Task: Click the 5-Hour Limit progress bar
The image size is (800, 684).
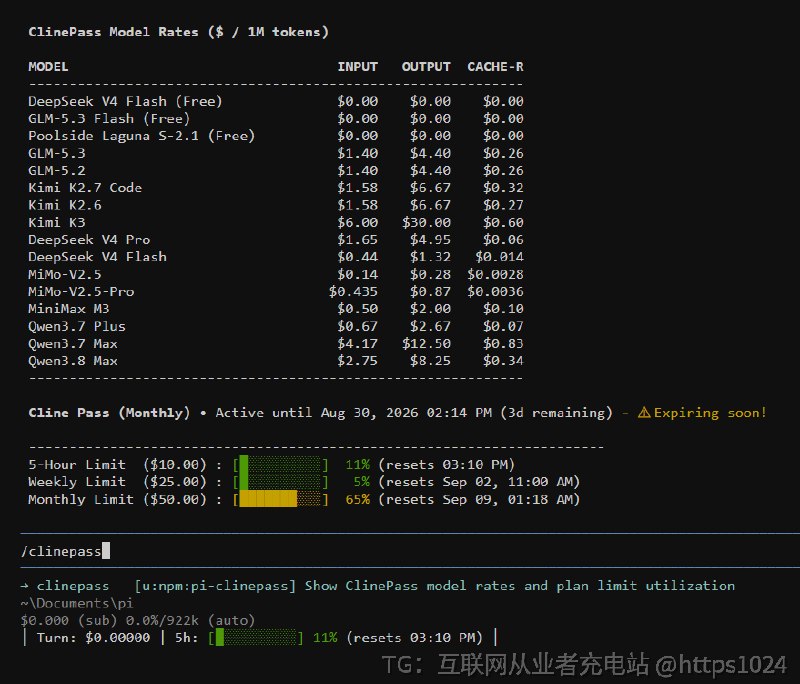Action: tap(280, 465)
